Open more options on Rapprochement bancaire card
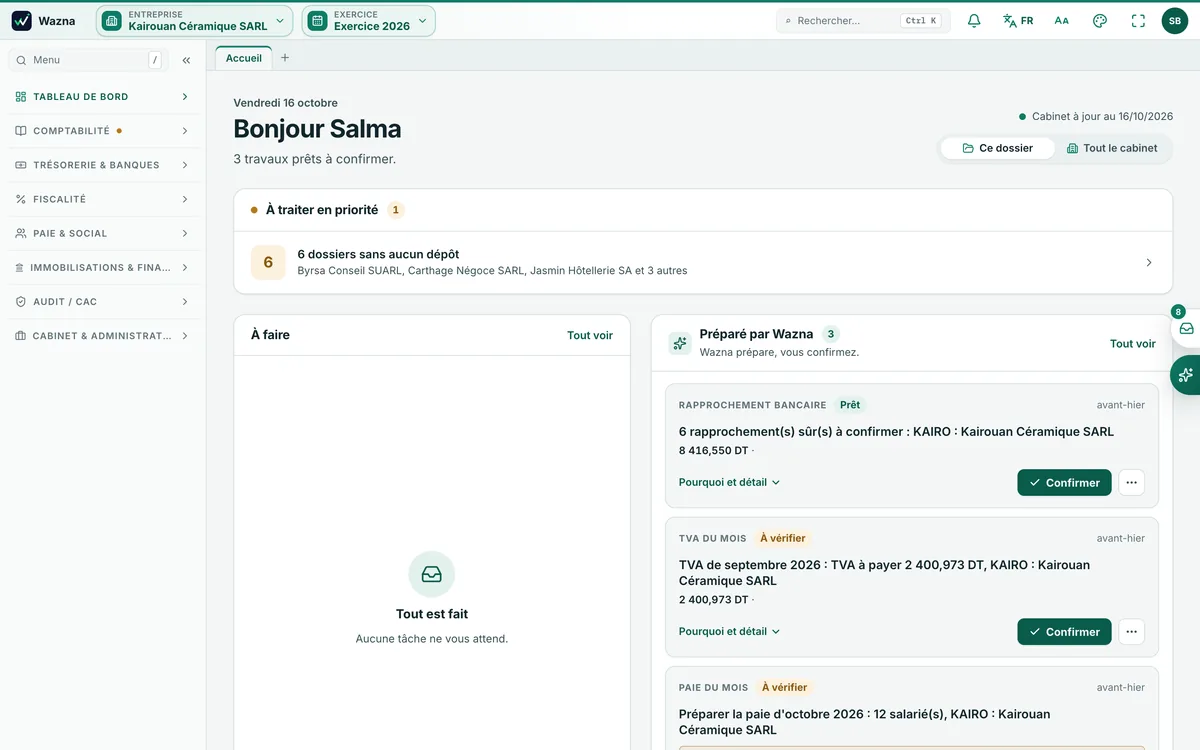The image size is (1200, 750). point(1131,482)
